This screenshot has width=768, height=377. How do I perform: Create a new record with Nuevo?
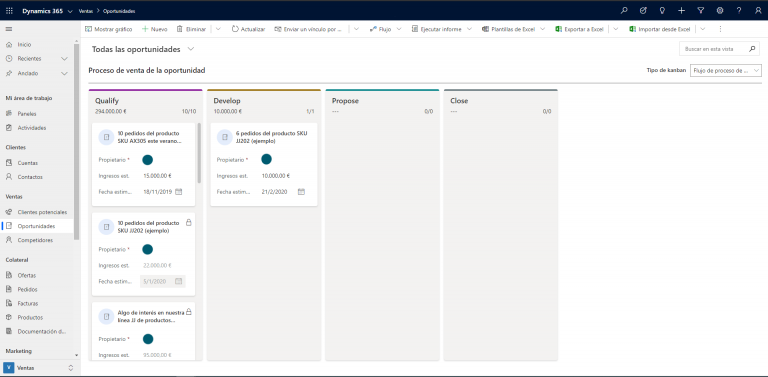[155, 29]
